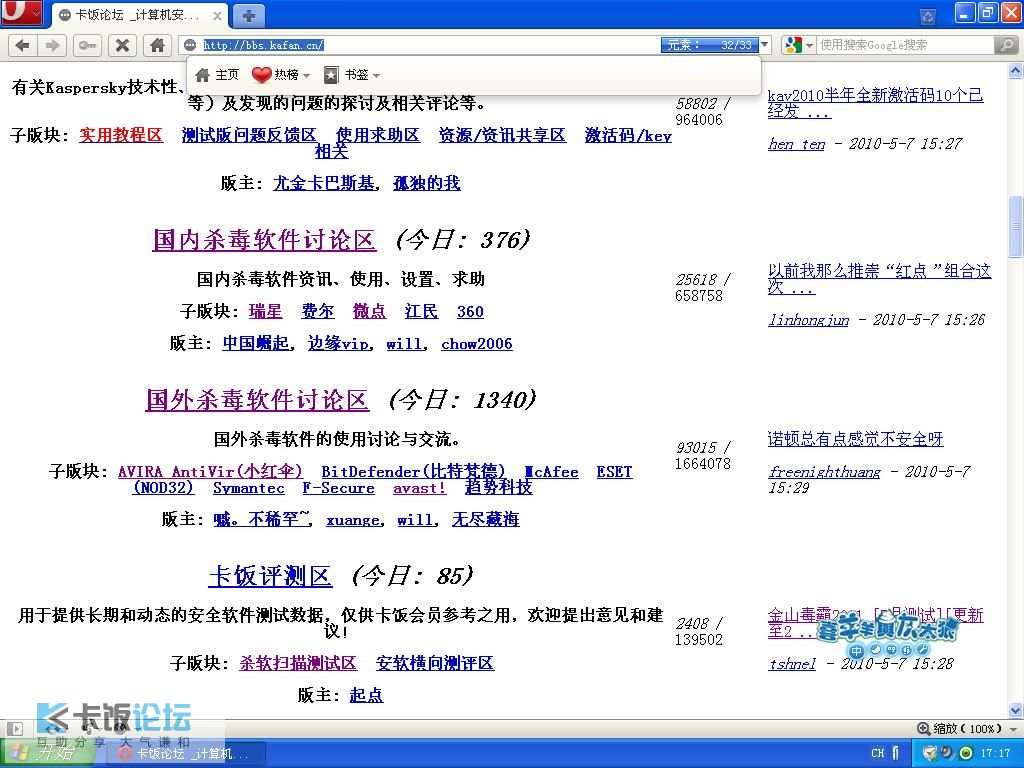This screenshot has width=1024, height=768.
Task: Open a new tab with plus button
Action: tap(248, 16)
